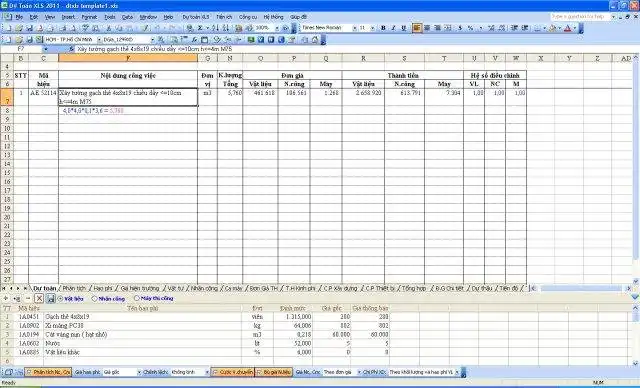The width and height of the screenshot is (640, 388).
Task: Open the Dự toán XLS menu
Action: tap(196, 17)
